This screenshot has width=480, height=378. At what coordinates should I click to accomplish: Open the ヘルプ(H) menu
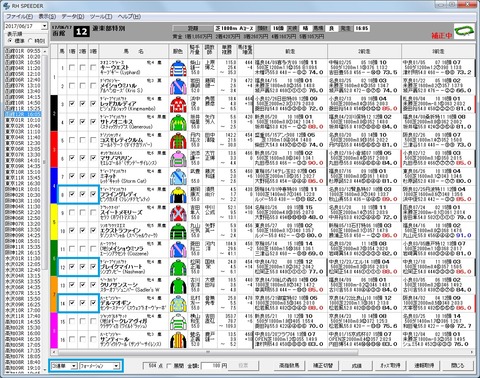click(129, 16)
